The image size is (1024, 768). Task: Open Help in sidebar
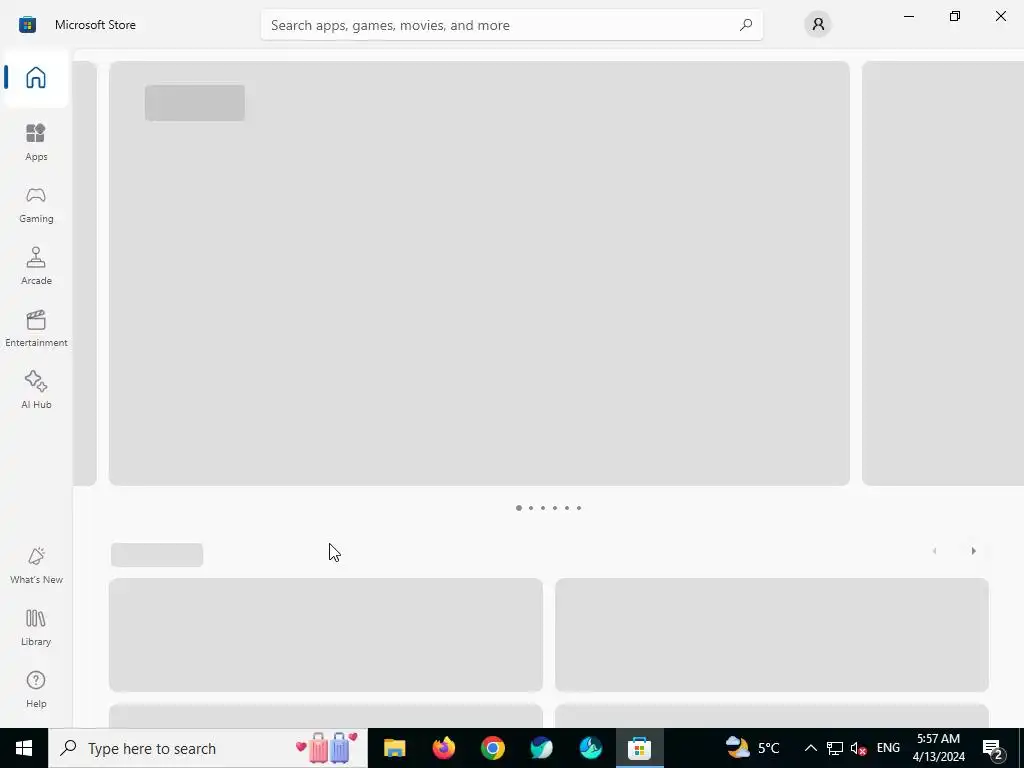[x=36, y=689]
